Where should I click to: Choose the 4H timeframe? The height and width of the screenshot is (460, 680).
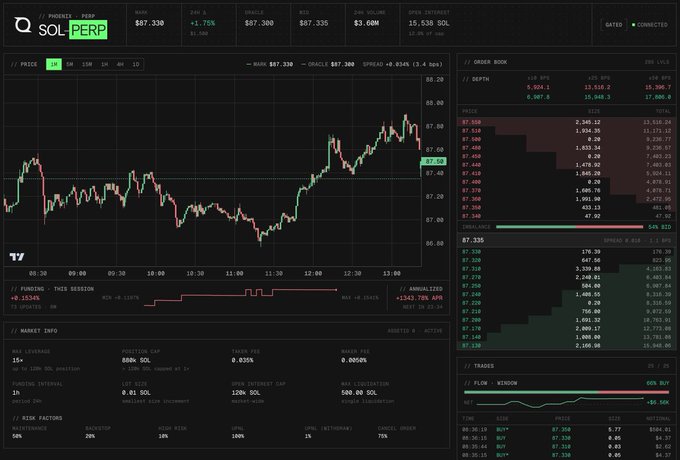120,64
